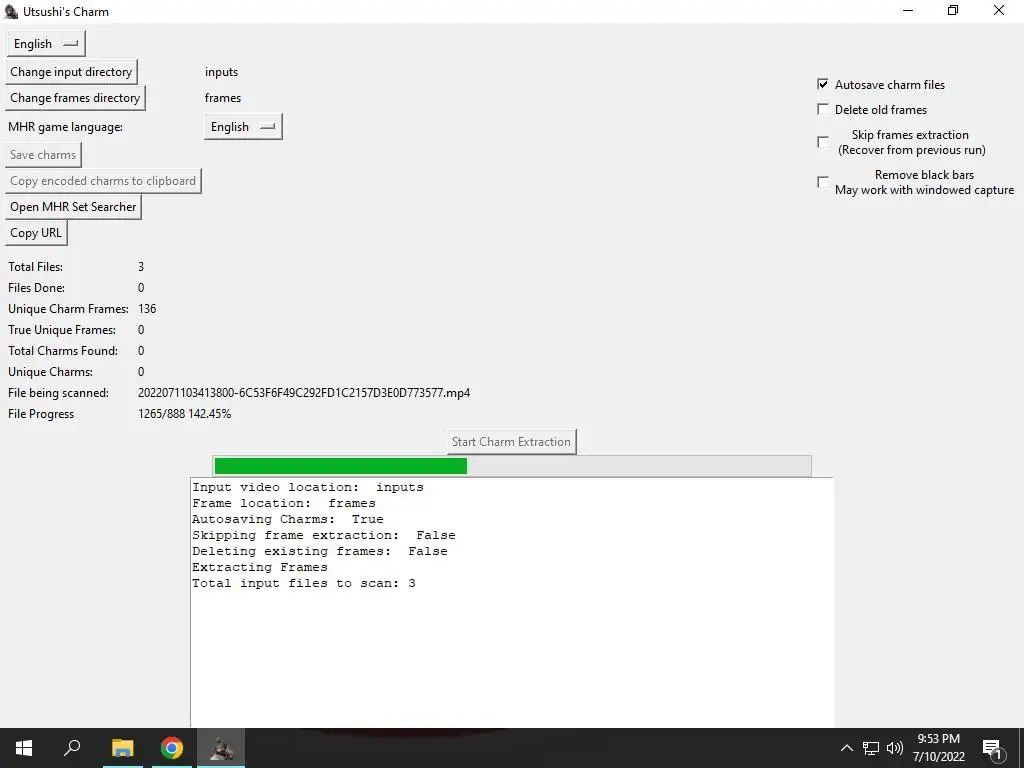1024x768 pixels.
Task: Click Change frames directory button
Action: coord(75,98)
